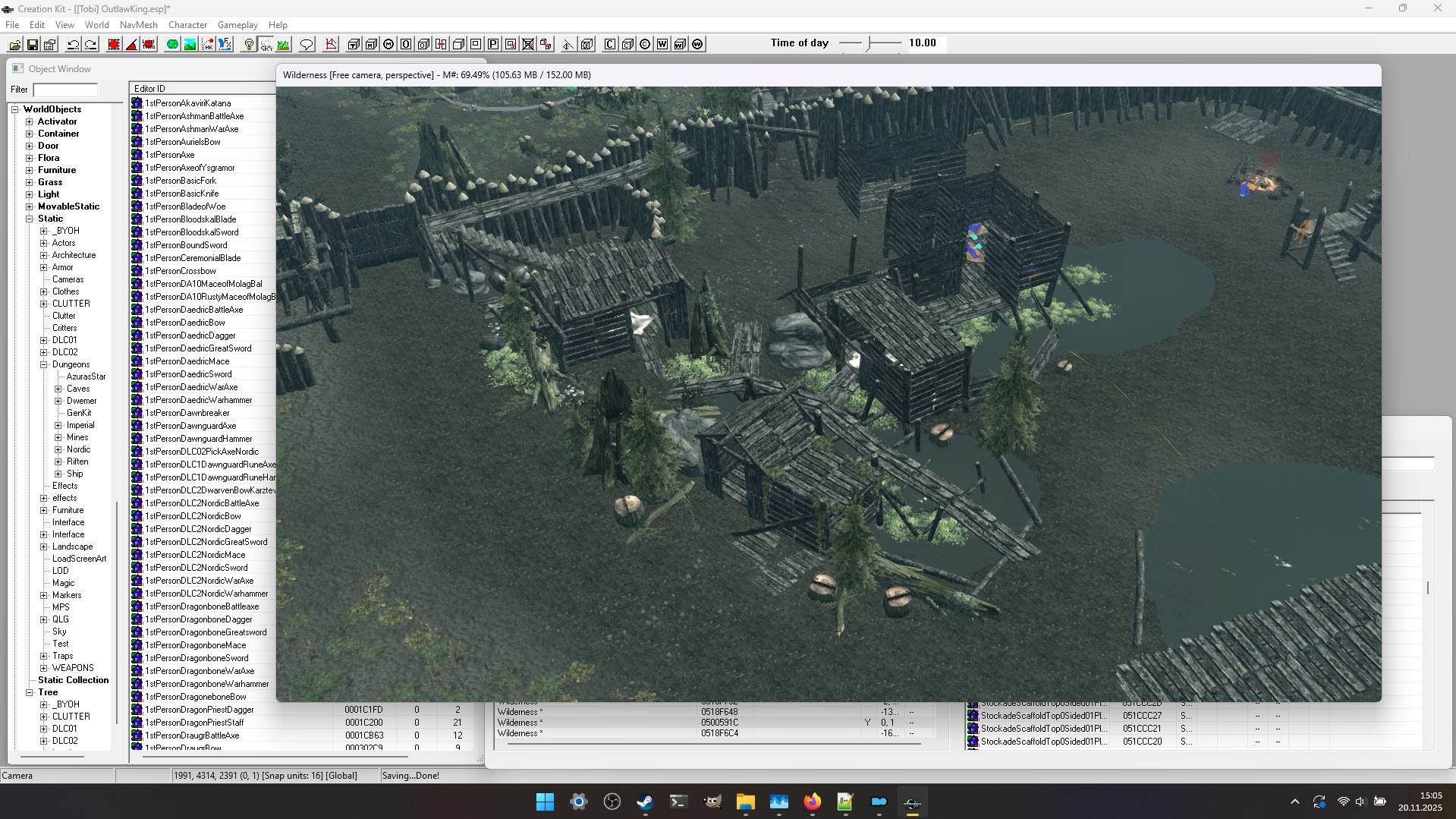The height and width of the screenshot is (819, 1456).
Task: Toggle lightbulb brightness icon
Action: tap(248, 45)
